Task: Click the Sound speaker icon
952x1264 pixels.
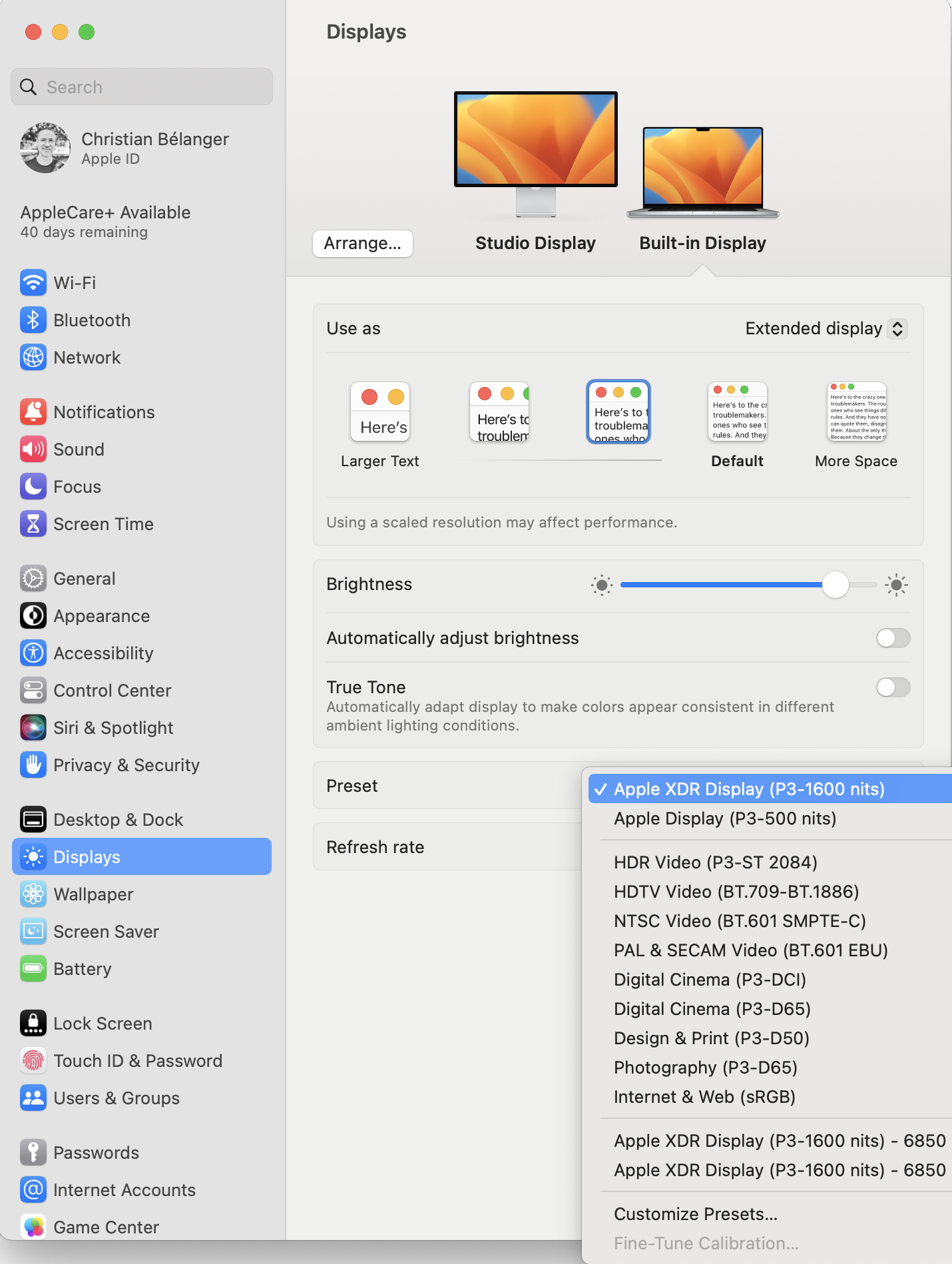Action: point(33,449)
